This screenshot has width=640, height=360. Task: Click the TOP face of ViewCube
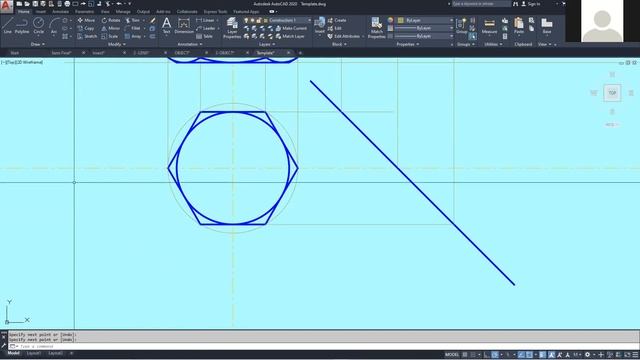[x=612, y=93]
